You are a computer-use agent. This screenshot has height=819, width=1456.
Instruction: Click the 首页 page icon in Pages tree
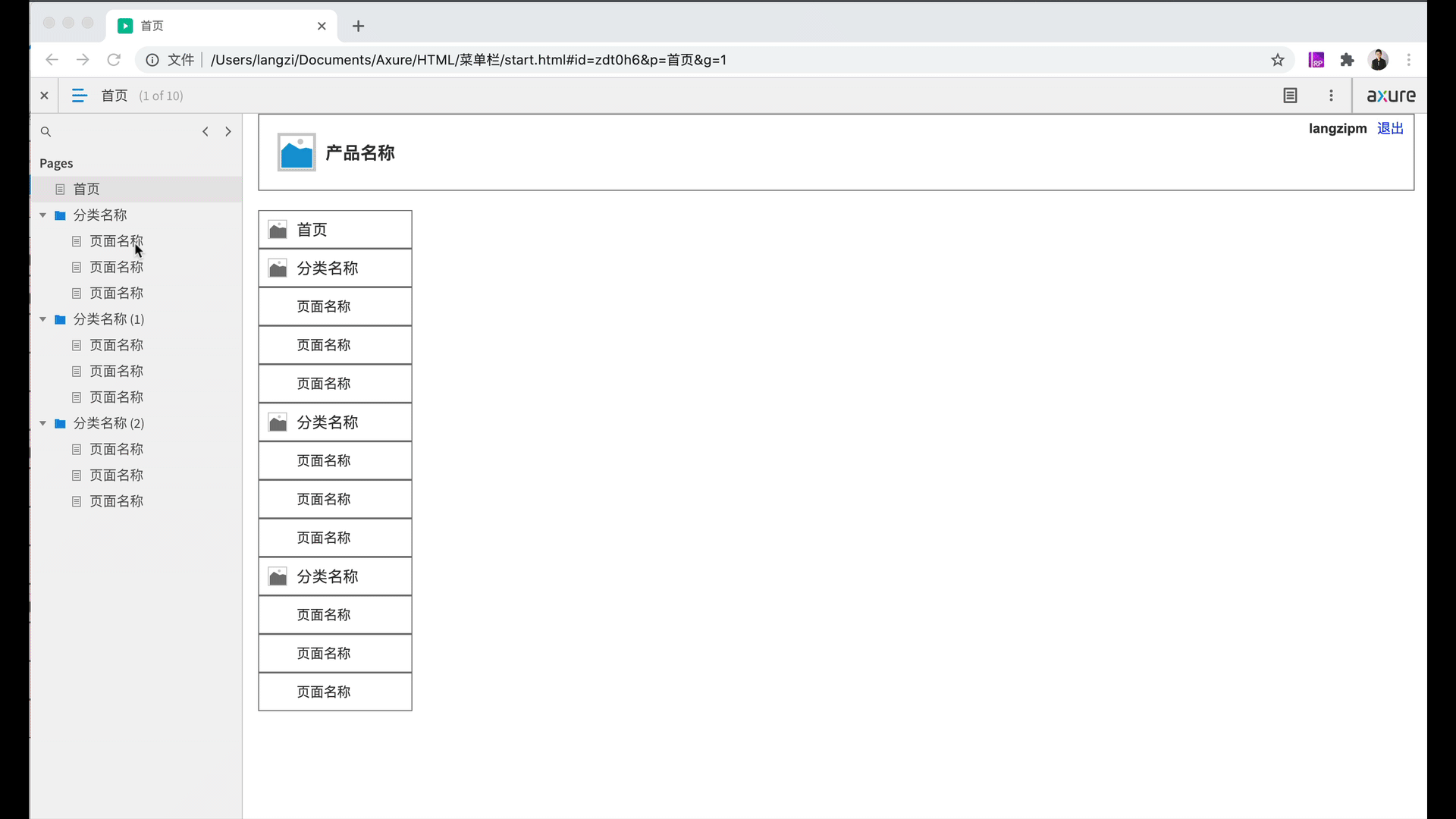(60, 189)
